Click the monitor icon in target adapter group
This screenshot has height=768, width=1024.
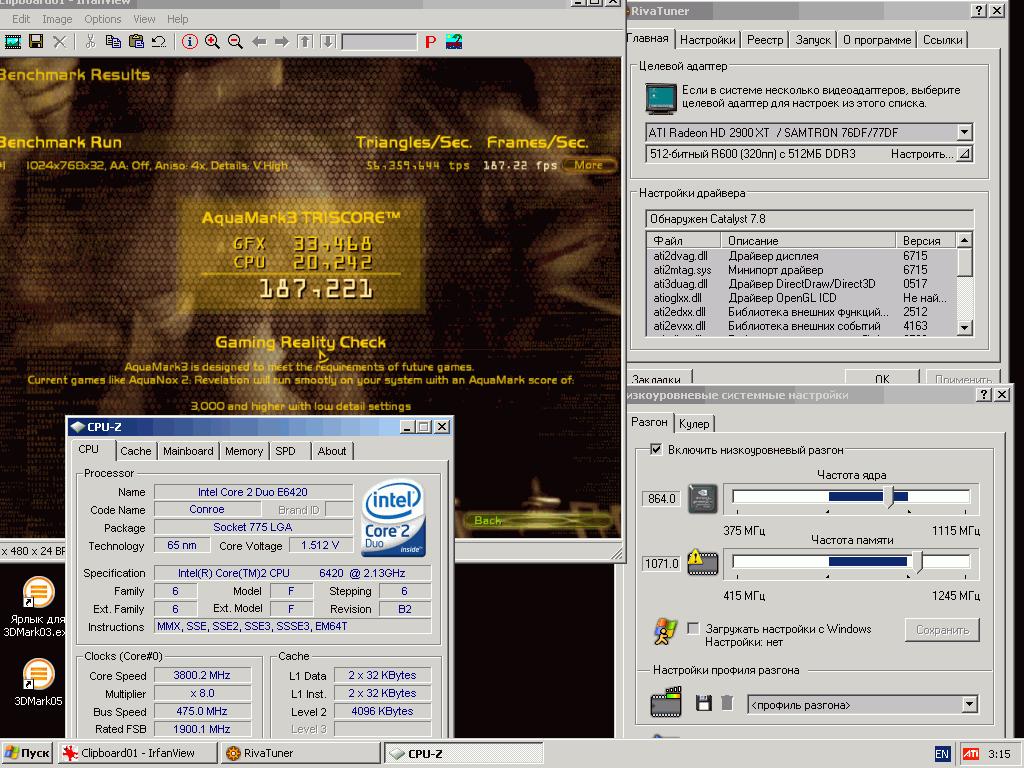point(661,99)
